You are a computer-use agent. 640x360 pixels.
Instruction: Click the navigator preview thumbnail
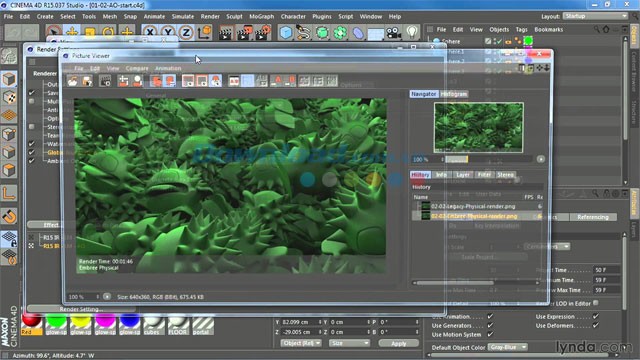click(x=479, y=127)
